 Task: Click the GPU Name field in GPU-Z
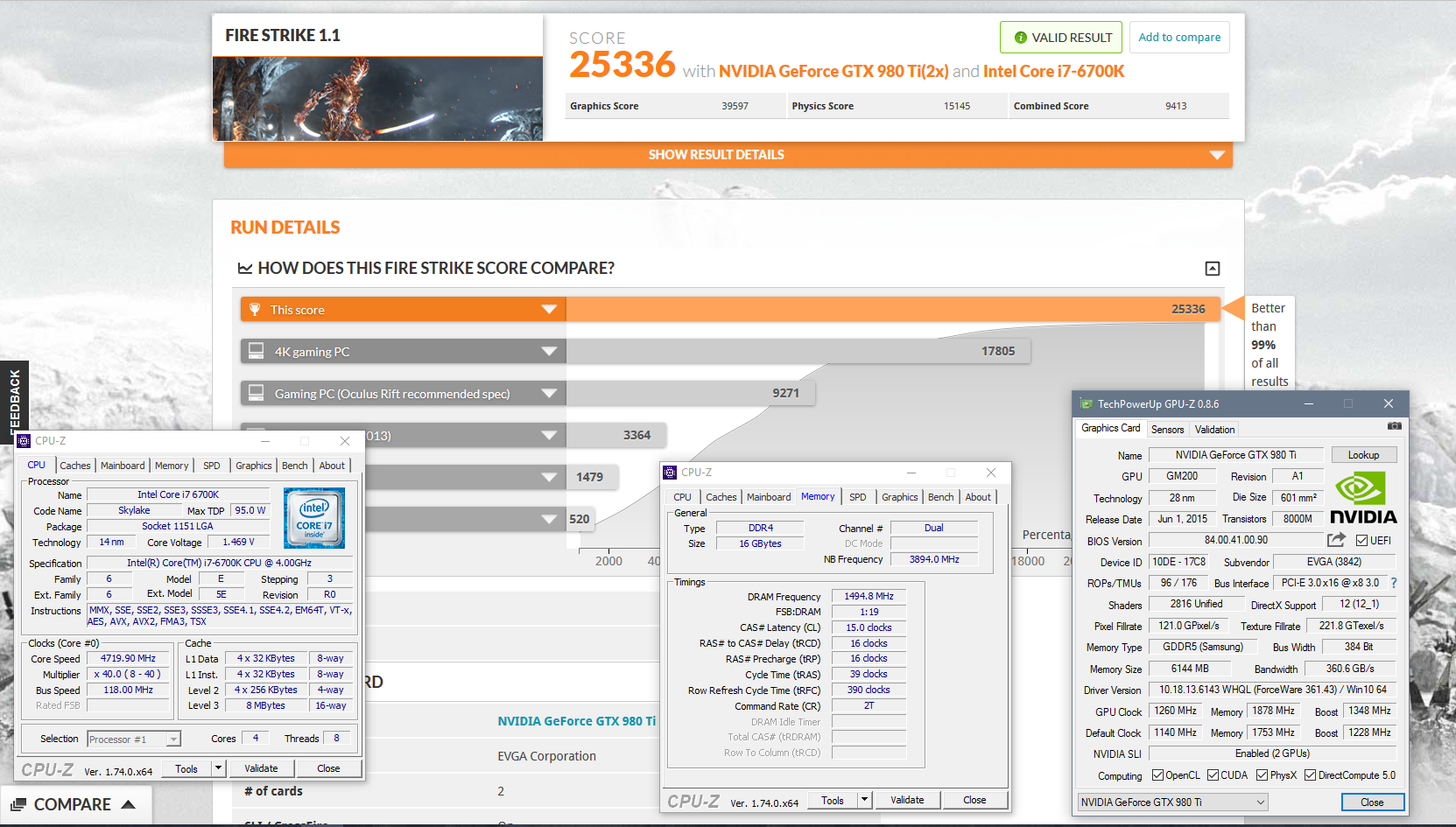pos(1235,455)
